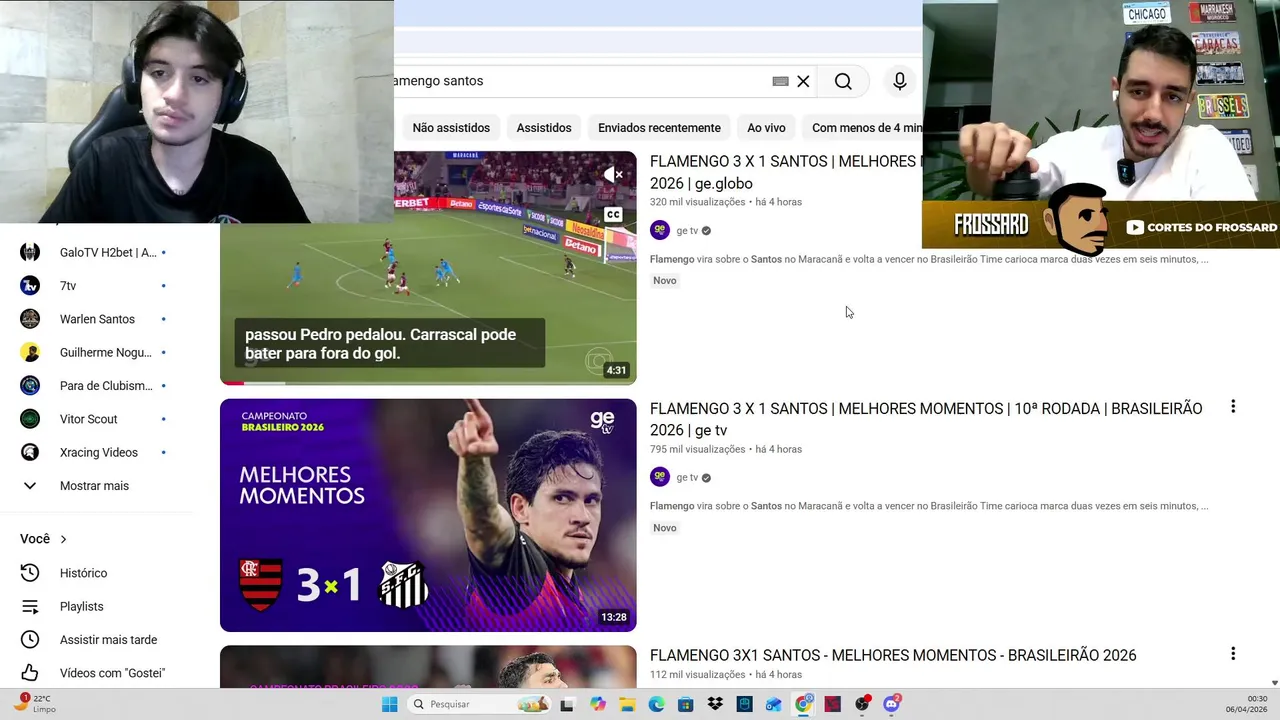Open title FLAMENGO 3 X 1 SANTOS ge.globo
This screenshot has width=1280, height=720.
pos(785,172)
